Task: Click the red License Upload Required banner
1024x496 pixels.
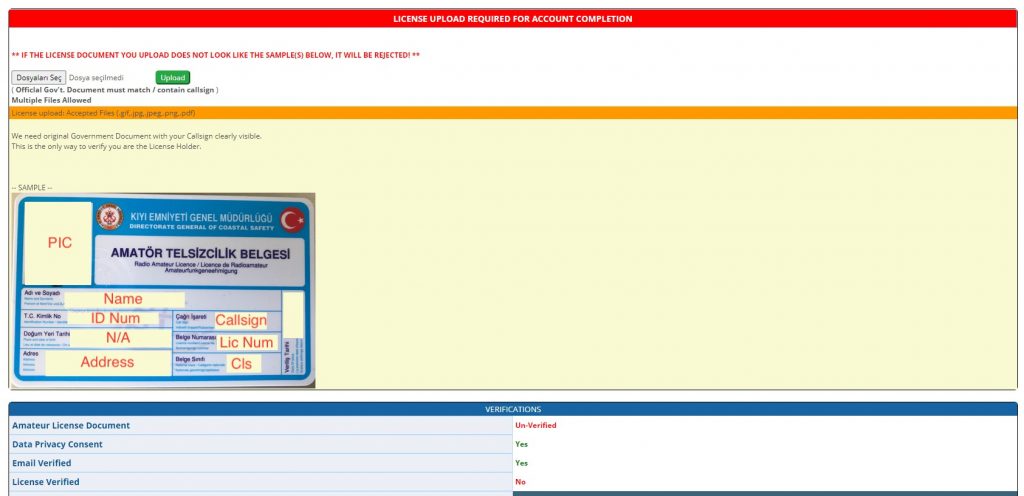Action: (512, 18)
